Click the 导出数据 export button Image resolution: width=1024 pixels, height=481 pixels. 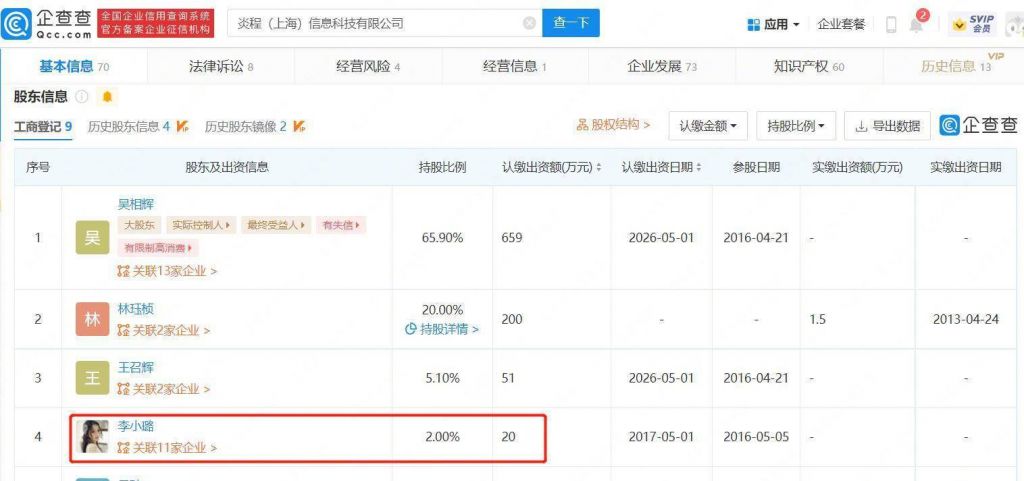pos(887,126)
